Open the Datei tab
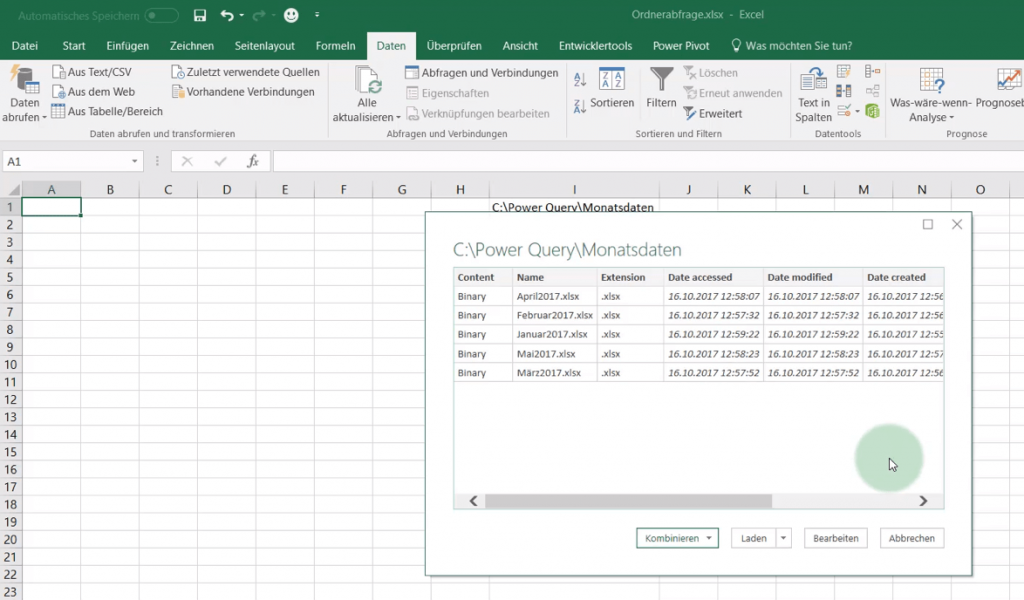This screenshot has height=600, width=1024. [25, 46]
